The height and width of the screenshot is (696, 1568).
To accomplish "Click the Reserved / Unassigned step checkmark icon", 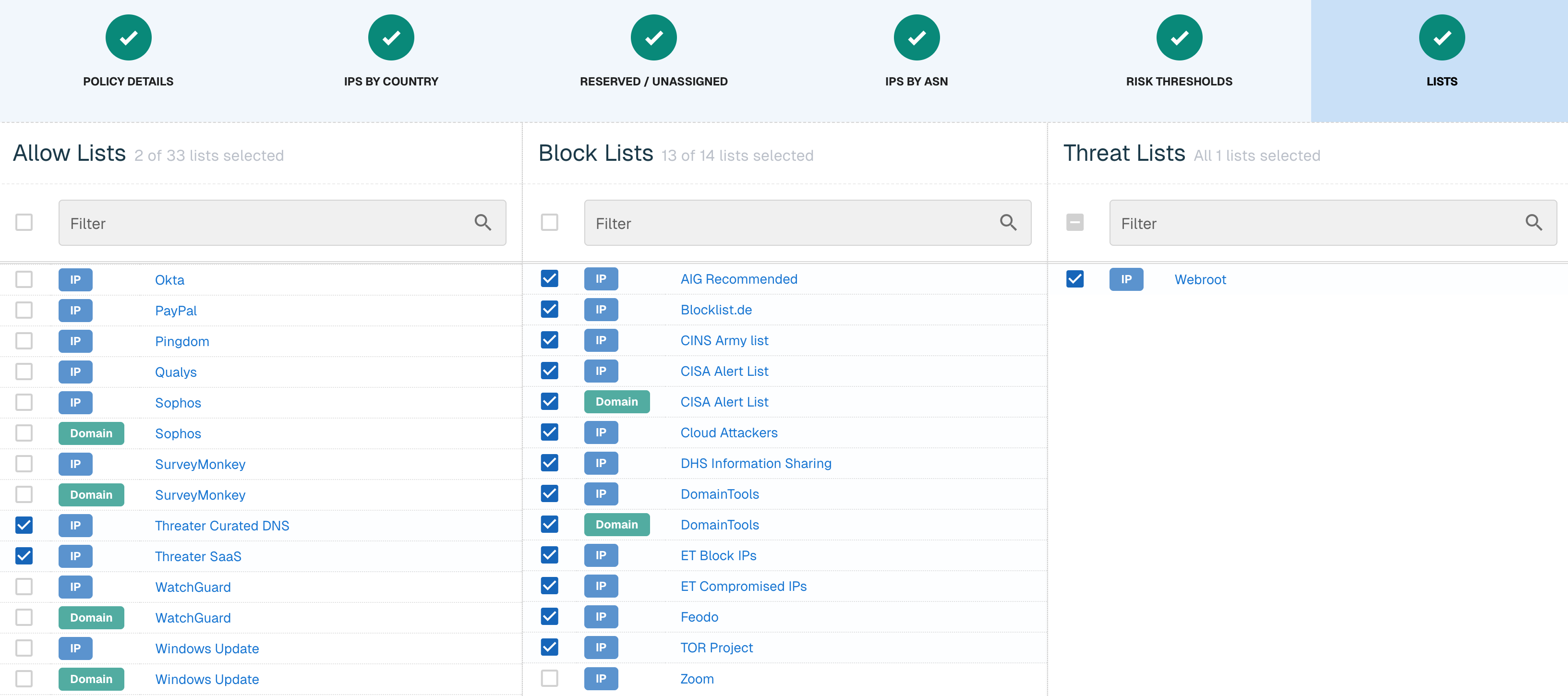I will [x=654, y=38].
